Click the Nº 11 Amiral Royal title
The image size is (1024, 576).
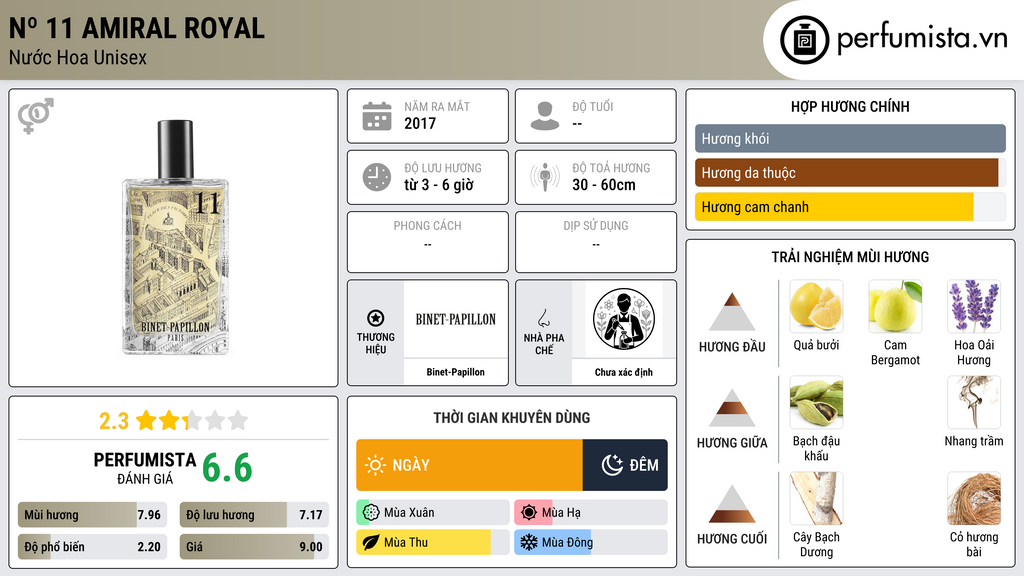click(136, 28)
